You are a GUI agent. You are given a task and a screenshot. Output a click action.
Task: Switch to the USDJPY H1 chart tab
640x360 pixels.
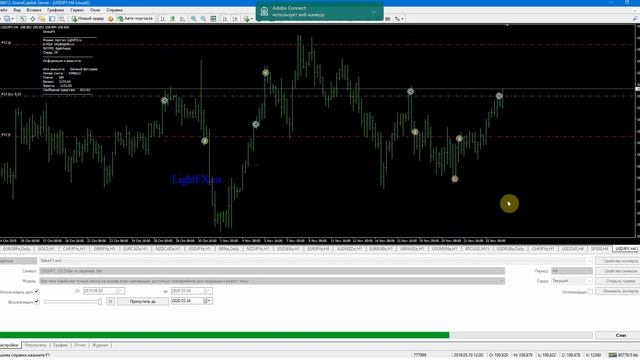[x=200, y=249]
